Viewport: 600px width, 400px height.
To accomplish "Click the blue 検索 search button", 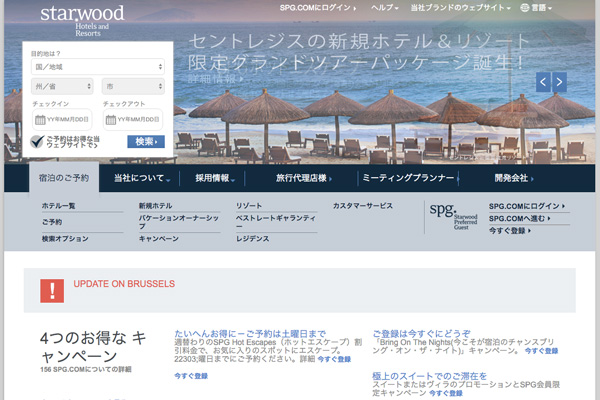I will click(x=146, y=142).
